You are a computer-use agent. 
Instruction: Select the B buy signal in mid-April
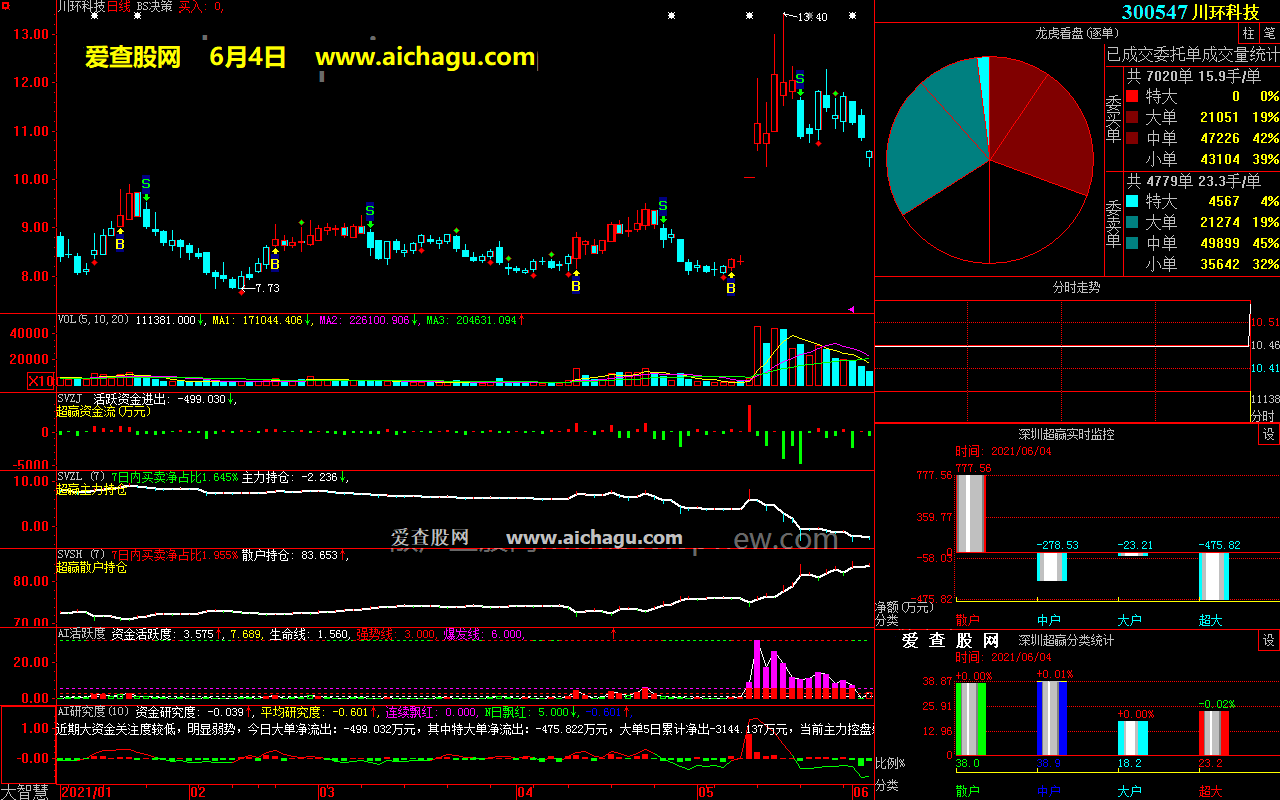tap(575, 287)
